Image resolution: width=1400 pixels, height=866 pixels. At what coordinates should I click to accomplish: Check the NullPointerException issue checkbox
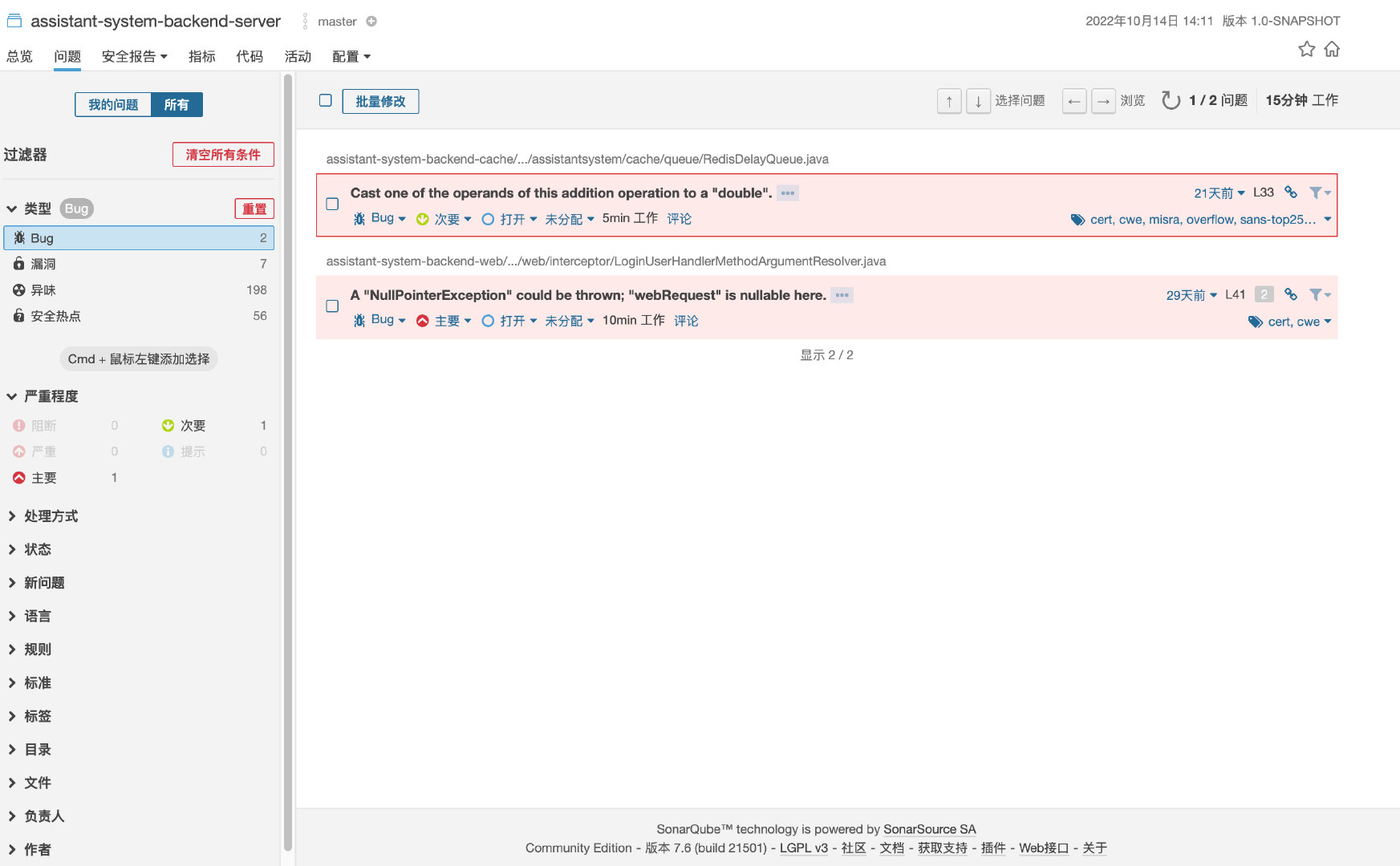point(332,306)
